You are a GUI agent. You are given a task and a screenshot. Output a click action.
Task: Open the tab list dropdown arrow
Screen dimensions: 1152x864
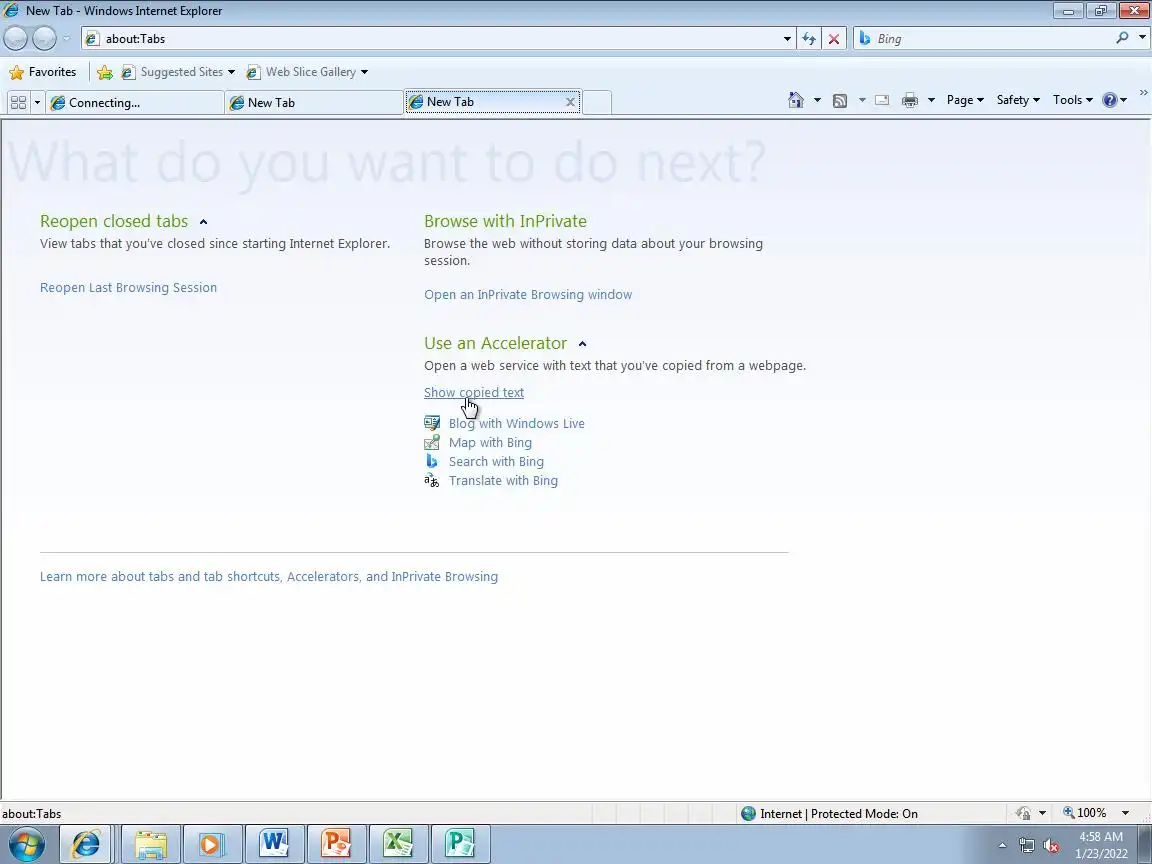[37, 102]
